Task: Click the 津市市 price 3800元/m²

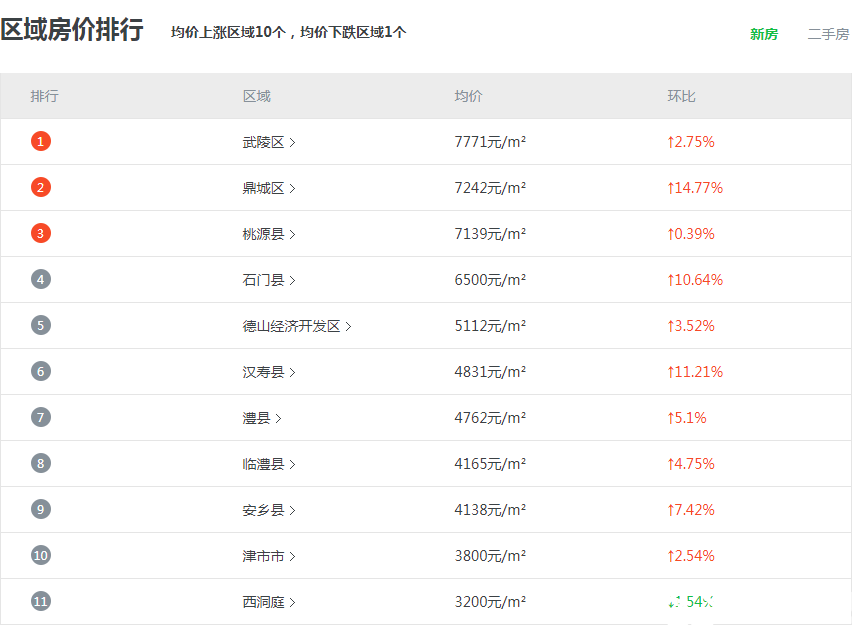Action: [490, 556]
